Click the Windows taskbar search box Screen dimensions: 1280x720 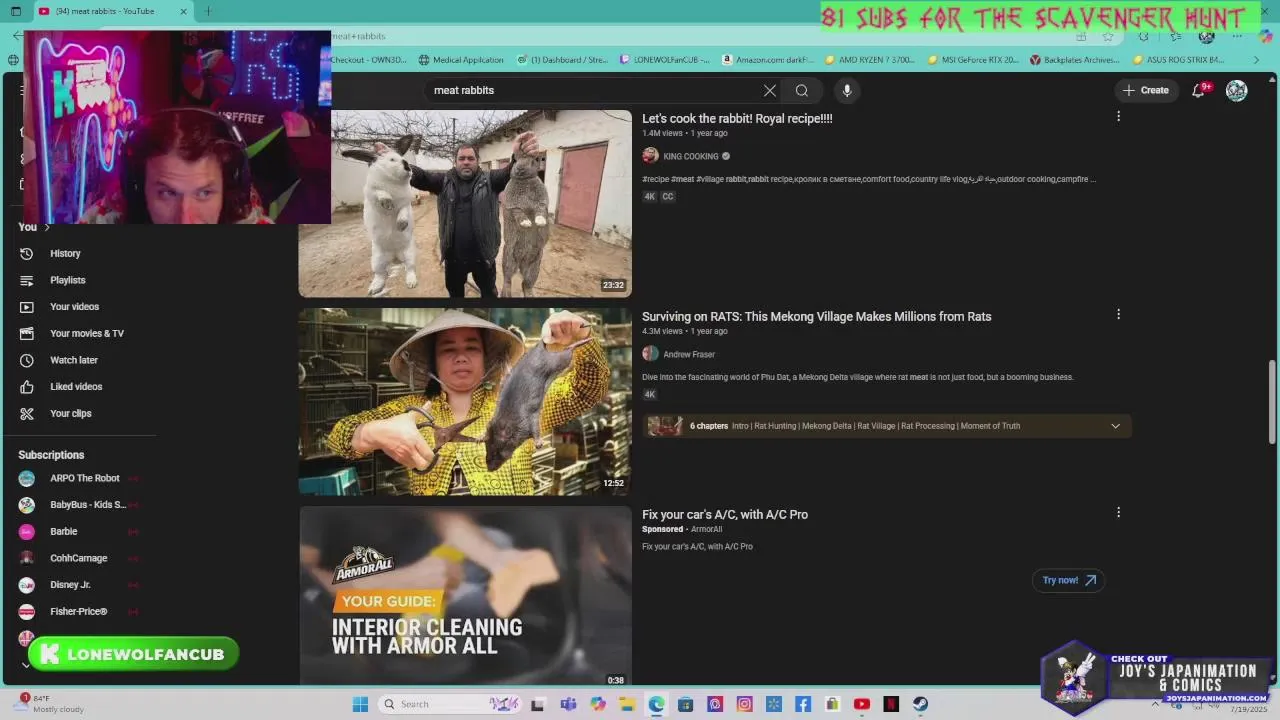(450, 704)
